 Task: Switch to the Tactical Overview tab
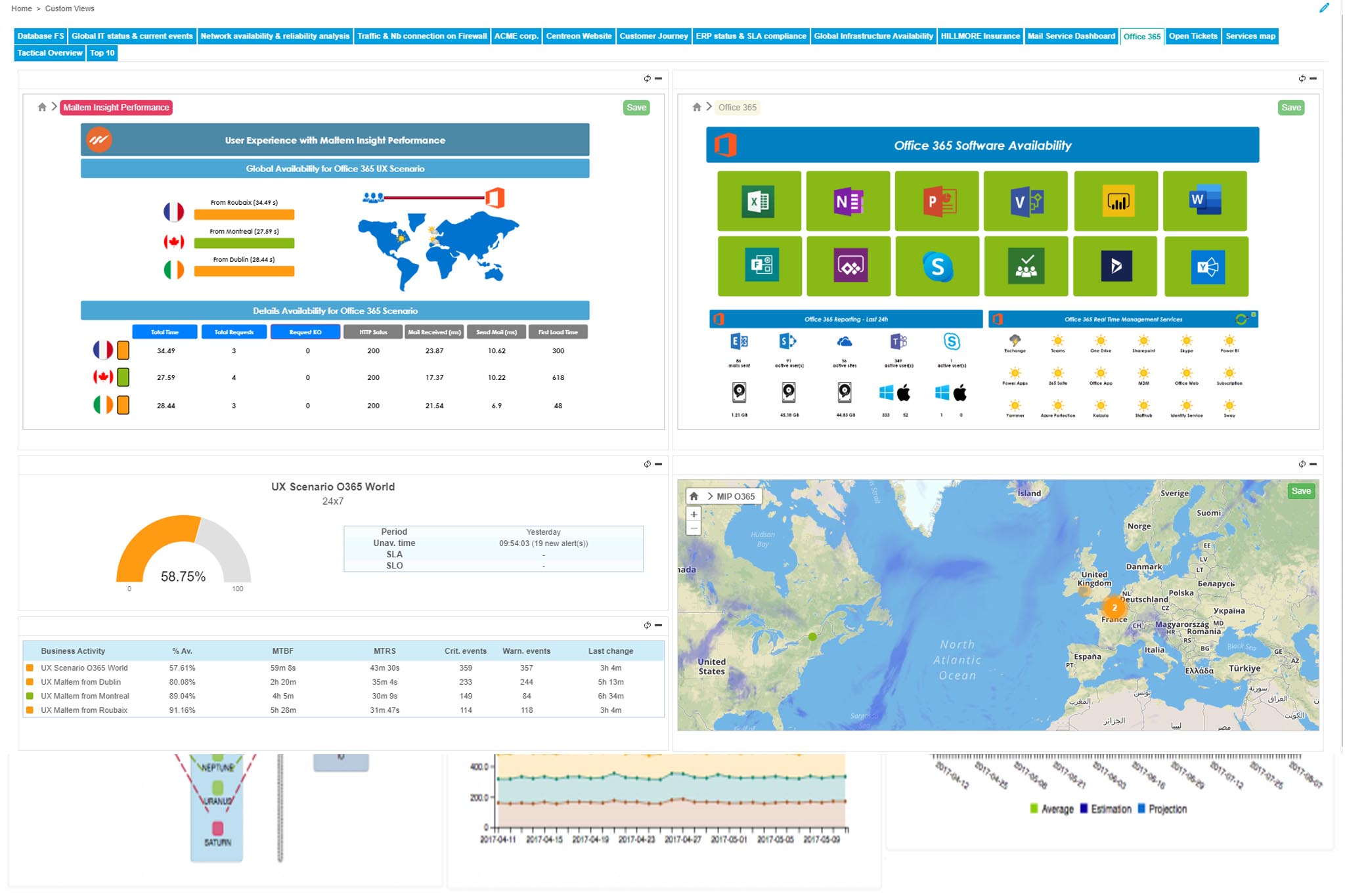click(50, 53)
